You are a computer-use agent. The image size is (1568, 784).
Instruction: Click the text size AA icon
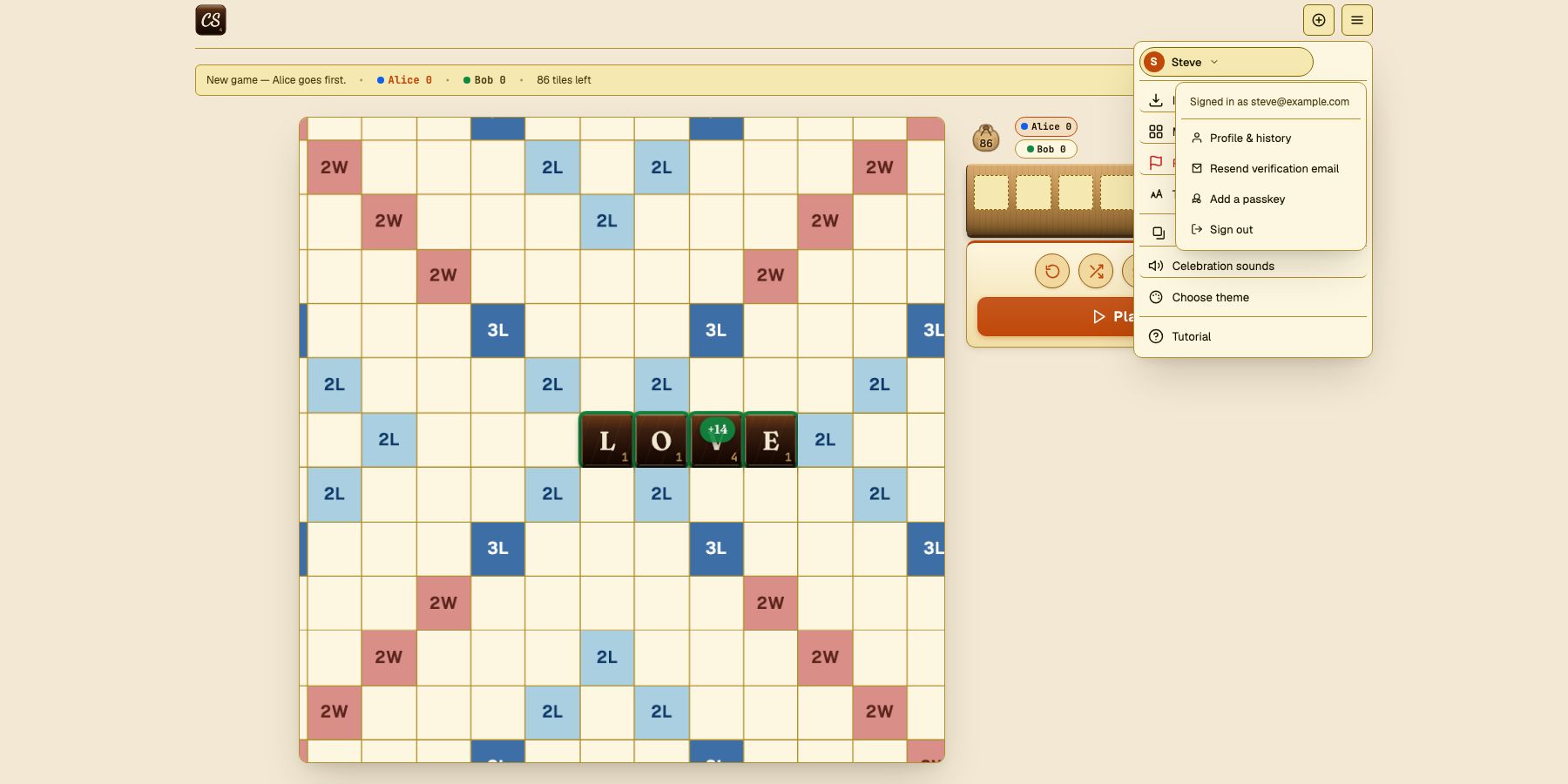(1156, 194)
